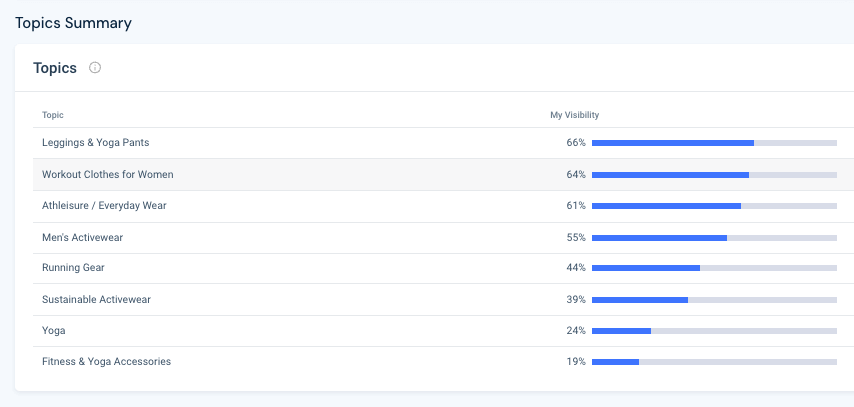Click the Topics Summary heading

[x=73, y=23]
